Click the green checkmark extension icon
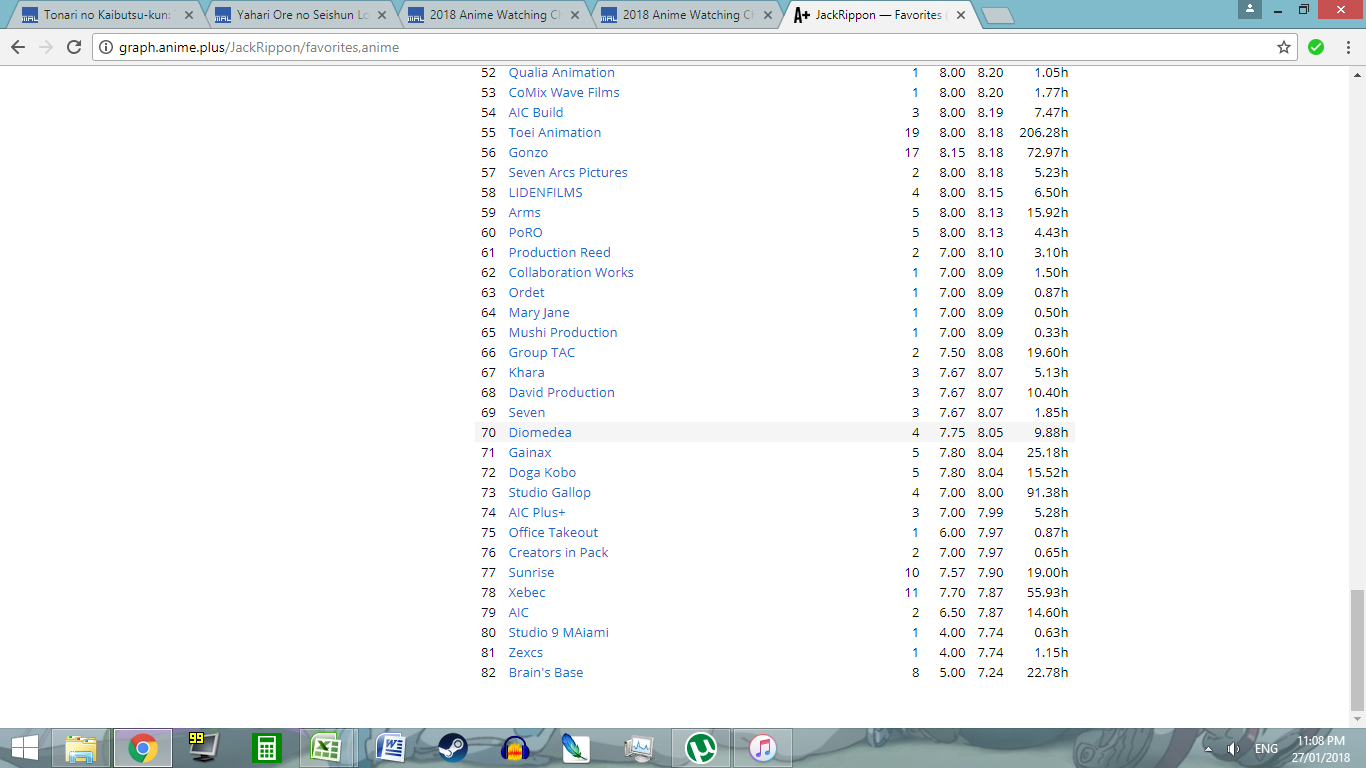The height and width of the screenshot is (768, 1366). point(1316,47)
